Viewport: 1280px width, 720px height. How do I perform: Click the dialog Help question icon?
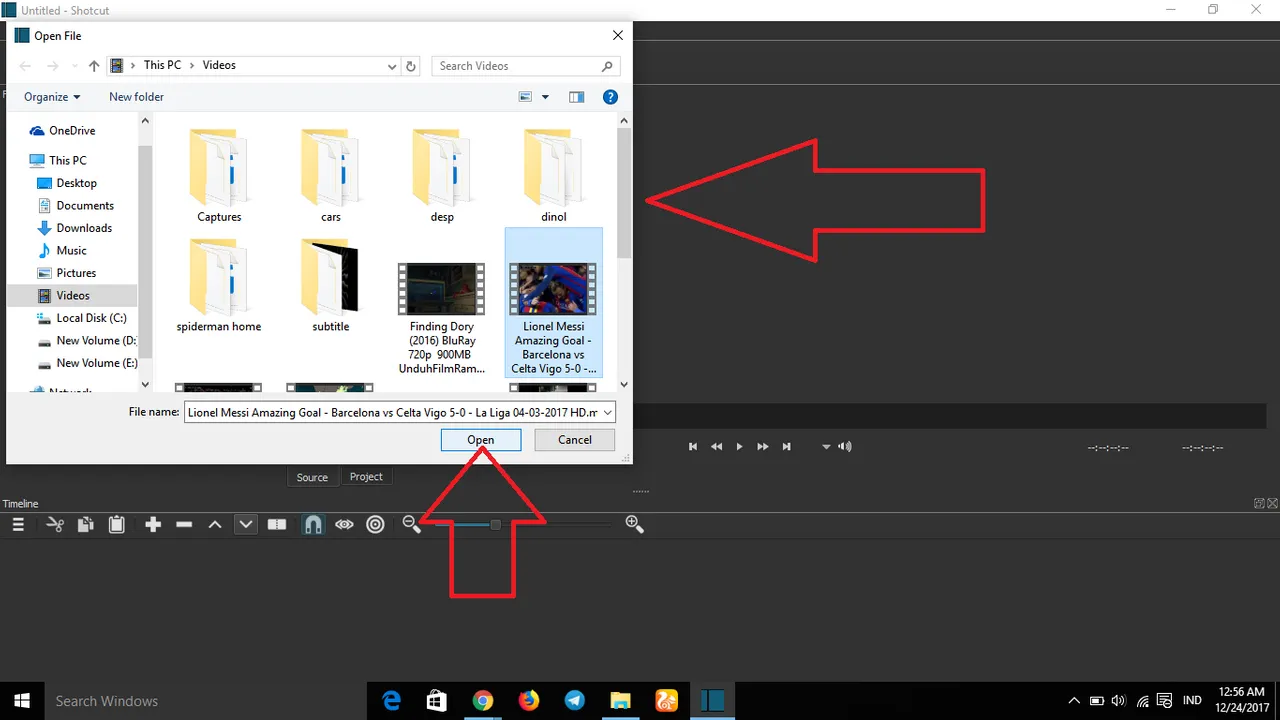pos(610,97)
